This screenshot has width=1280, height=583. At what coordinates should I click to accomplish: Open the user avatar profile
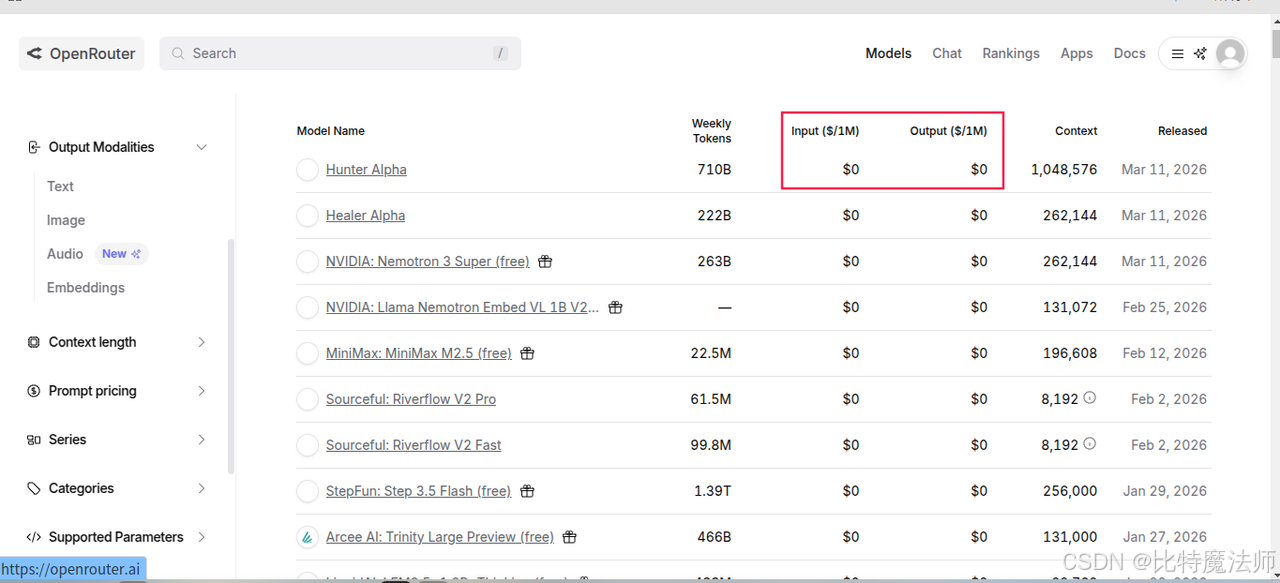(x=1230, y=54)
